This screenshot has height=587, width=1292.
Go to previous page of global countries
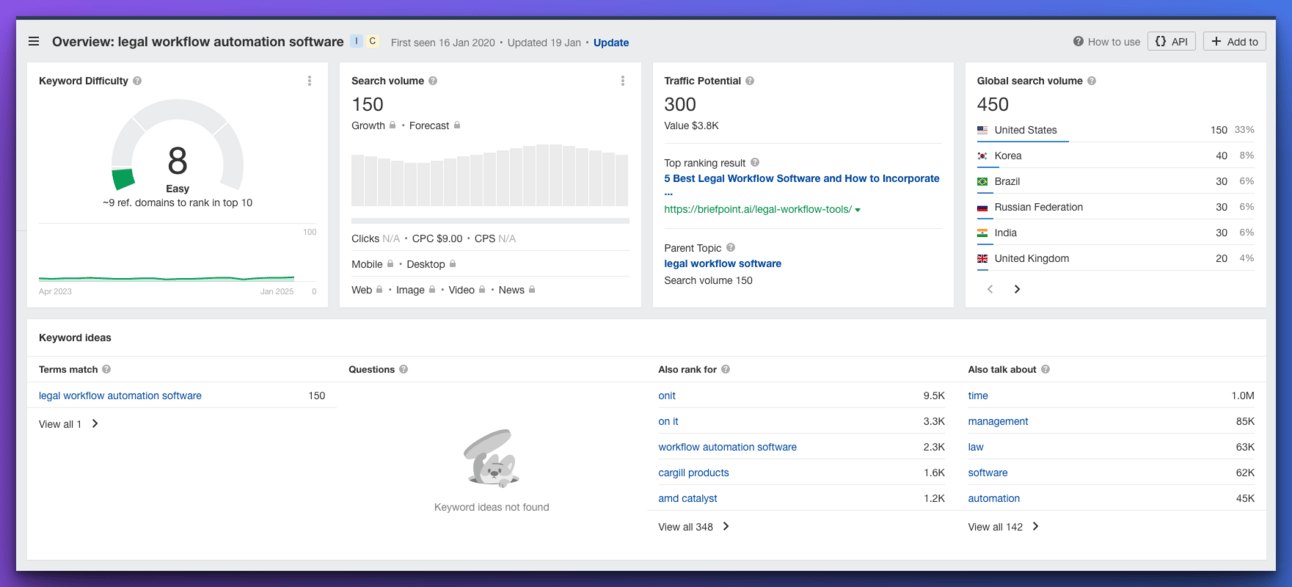(x=991, y=289)
